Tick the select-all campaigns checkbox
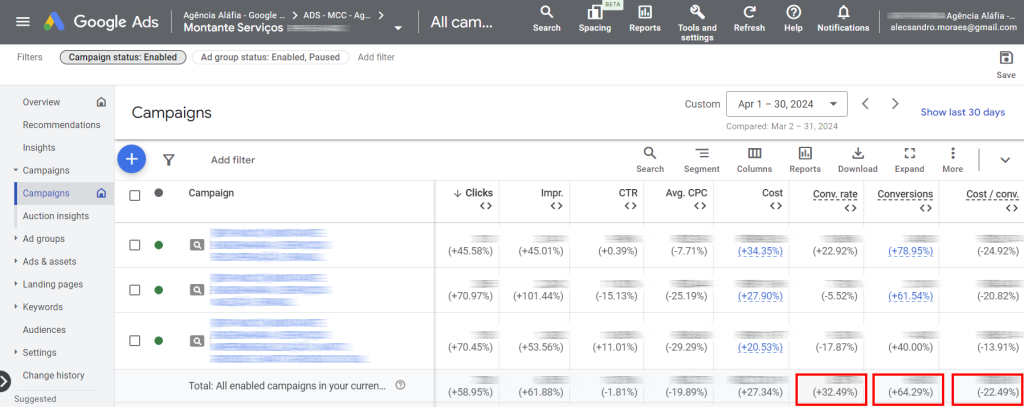 [x=135, y=195]
